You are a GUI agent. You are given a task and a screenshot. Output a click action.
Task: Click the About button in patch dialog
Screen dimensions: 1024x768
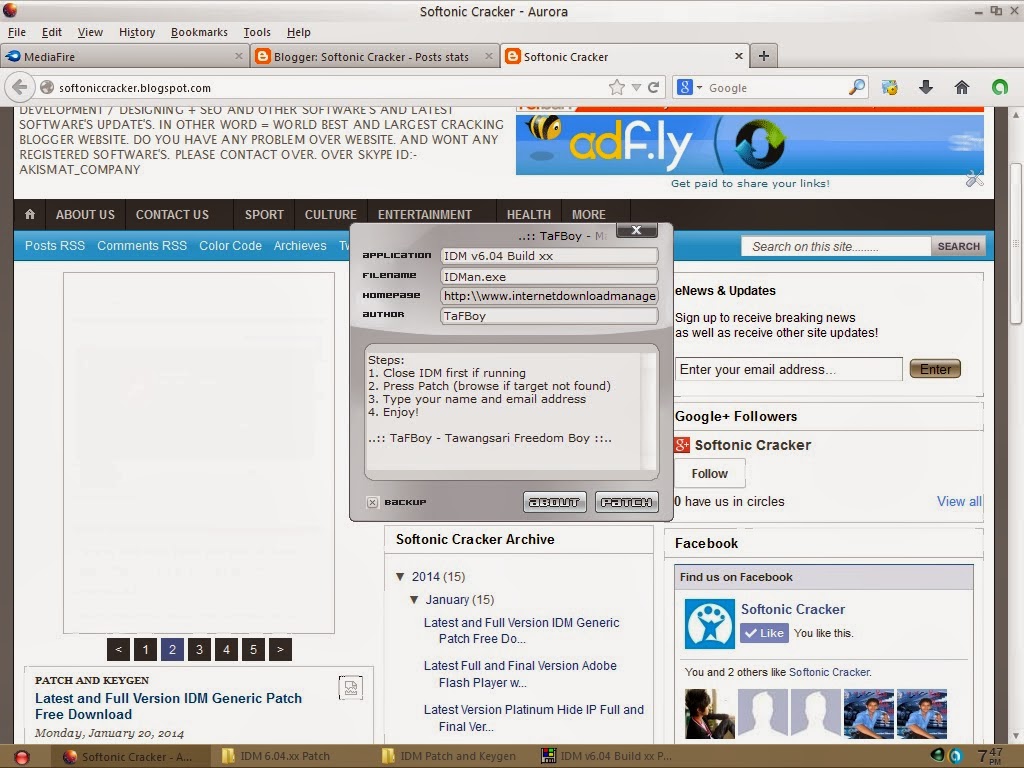(554, 502)
